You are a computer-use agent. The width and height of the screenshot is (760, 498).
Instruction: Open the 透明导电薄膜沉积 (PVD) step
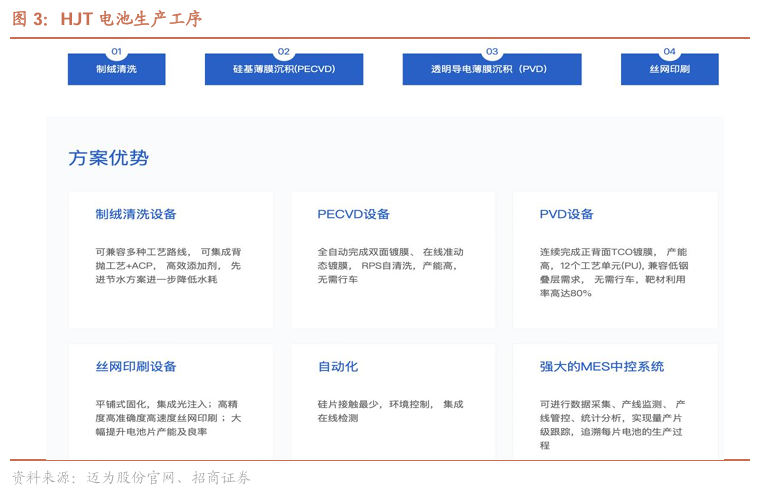click(491, 69)
